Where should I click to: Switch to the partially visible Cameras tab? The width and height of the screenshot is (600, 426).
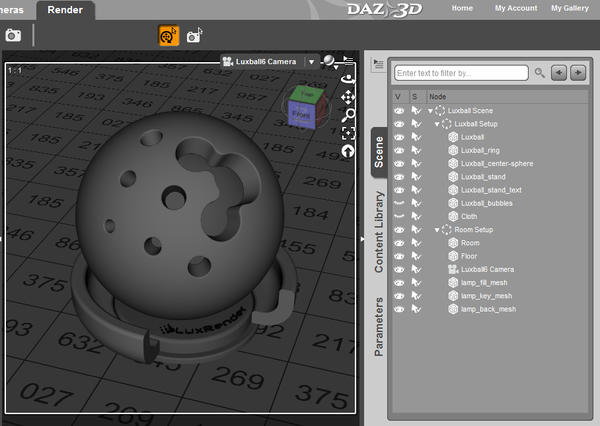click(11, 10)
